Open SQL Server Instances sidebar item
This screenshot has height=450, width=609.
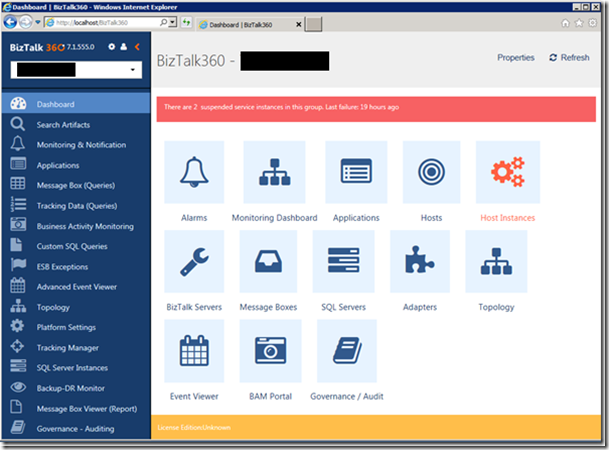[x=76, y=368]
